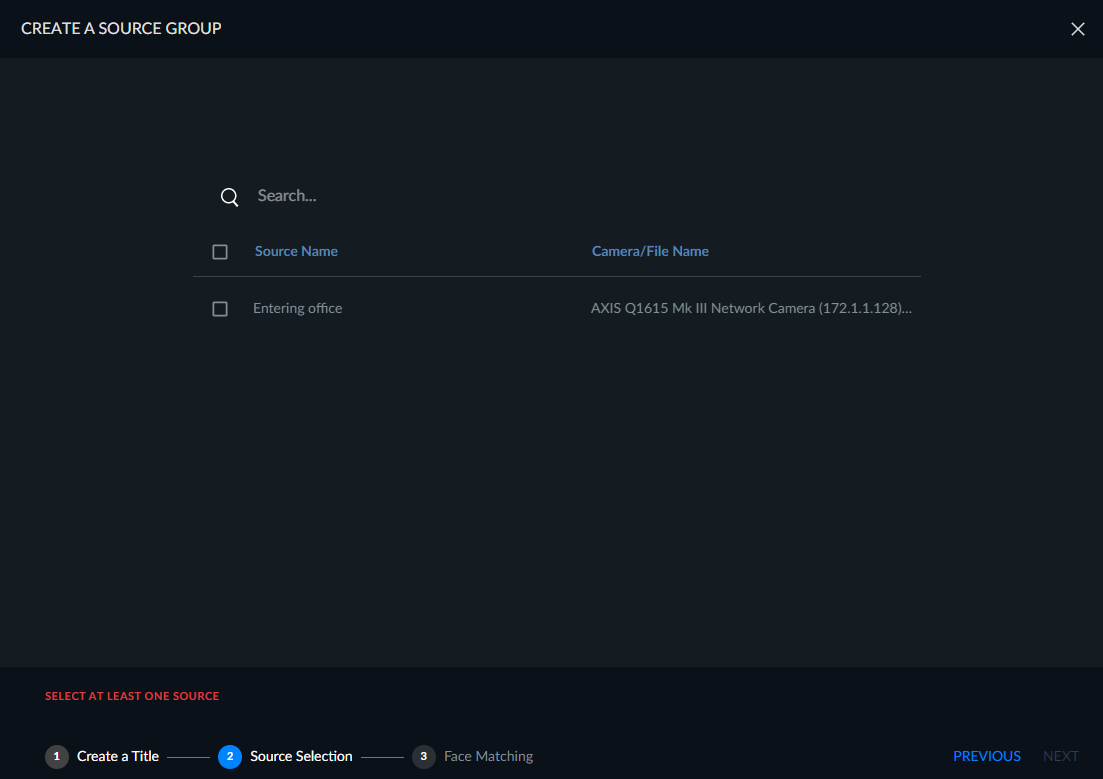
Task: Click the red Select at least one source warning
Action: (132, 696)
